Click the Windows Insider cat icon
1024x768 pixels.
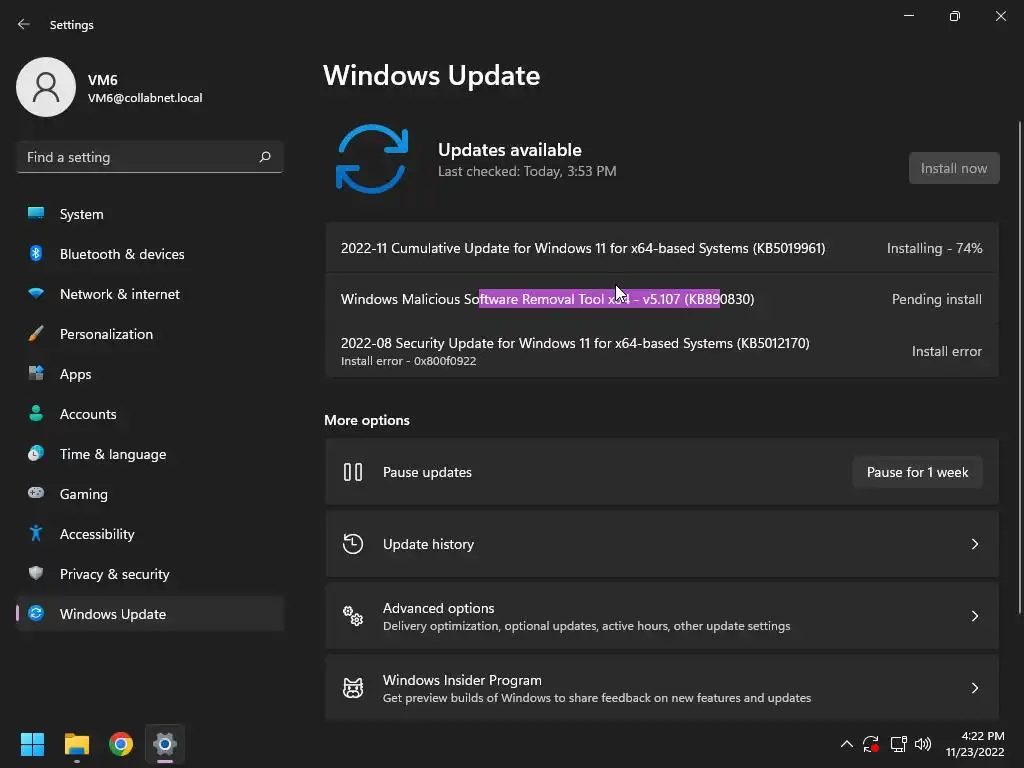pyautogui.click(x=353, y=688)
